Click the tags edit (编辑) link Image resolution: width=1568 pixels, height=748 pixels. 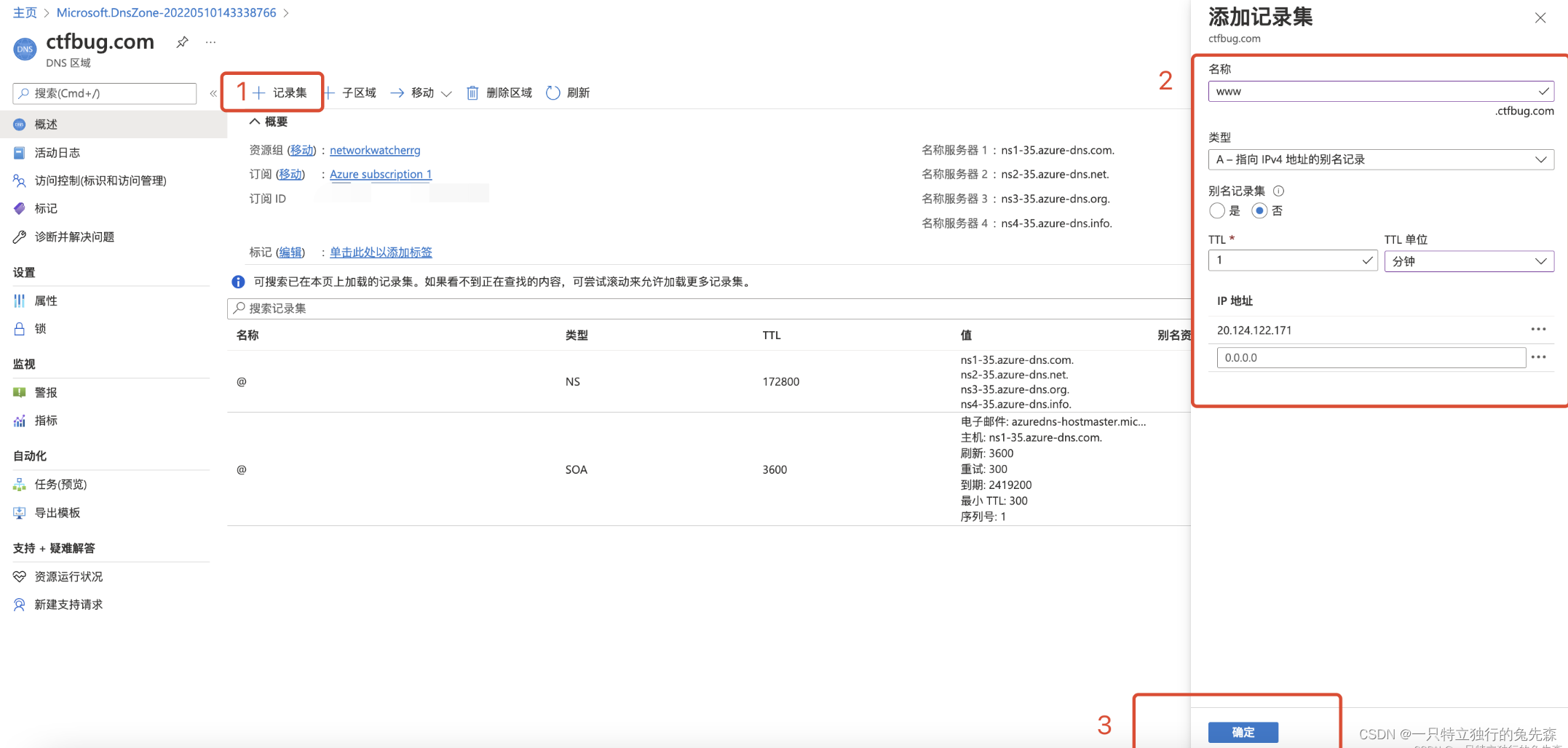coord(290,252)
